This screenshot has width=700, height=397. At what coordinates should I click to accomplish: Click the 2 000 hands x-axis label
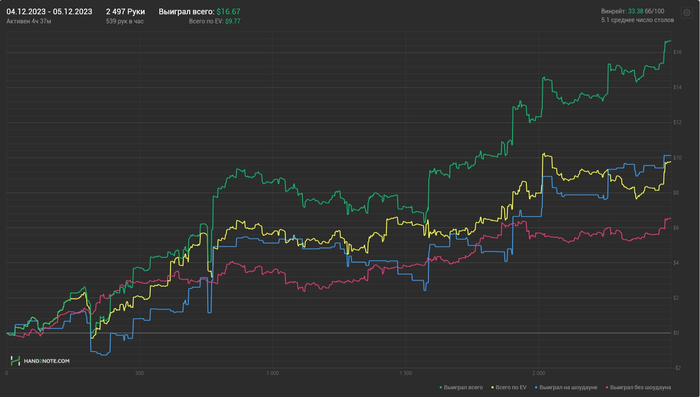(538, 373)
